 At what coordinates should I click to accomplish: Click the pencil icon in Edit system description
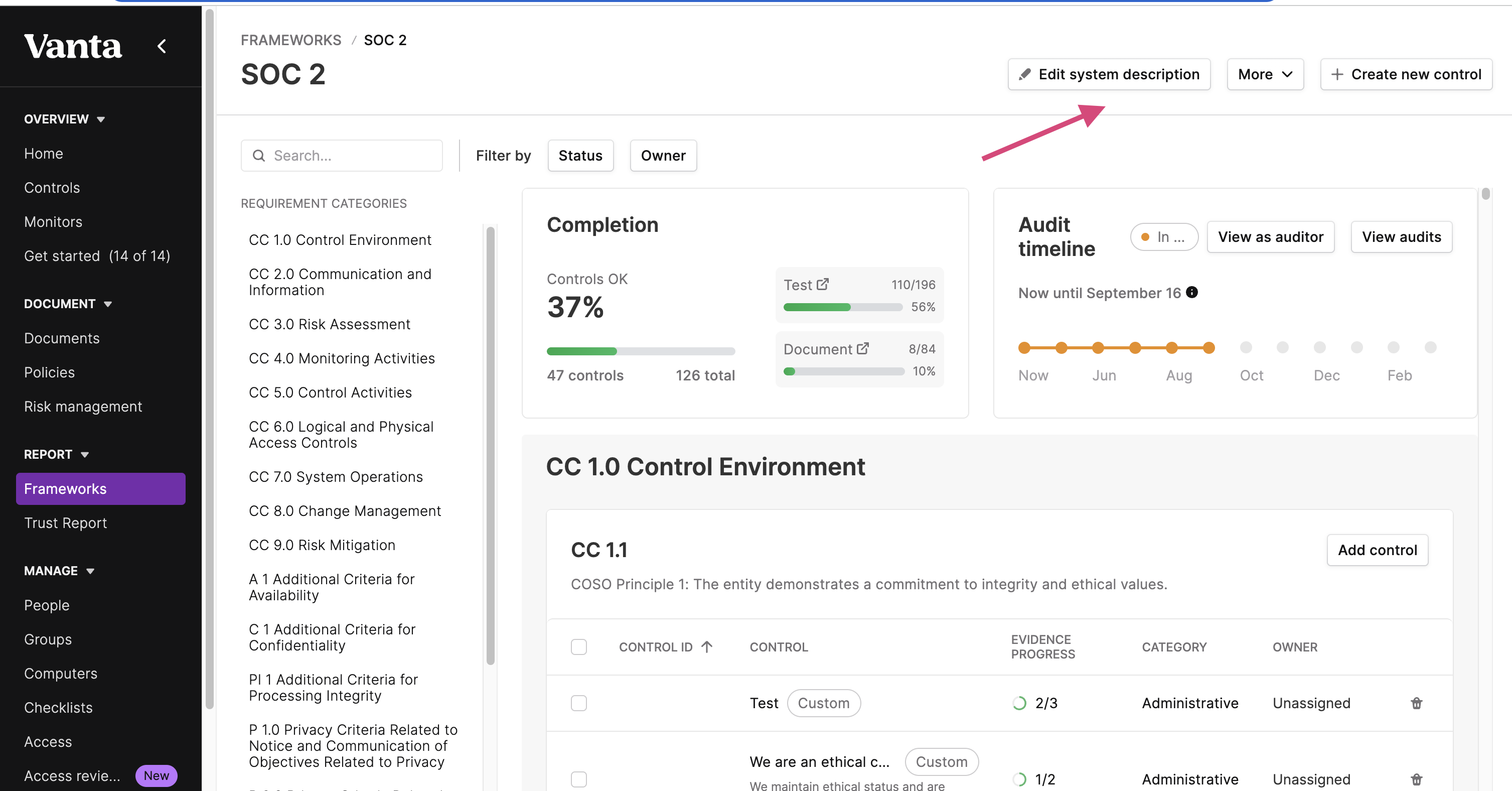click(1025, 75)
